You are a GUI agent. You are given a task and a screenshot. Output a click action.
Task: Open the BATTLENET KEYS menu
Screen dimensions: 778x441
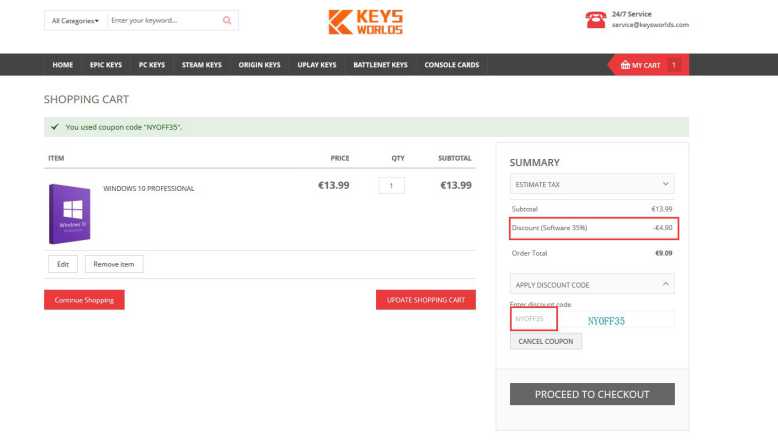(x=380, y=65)
